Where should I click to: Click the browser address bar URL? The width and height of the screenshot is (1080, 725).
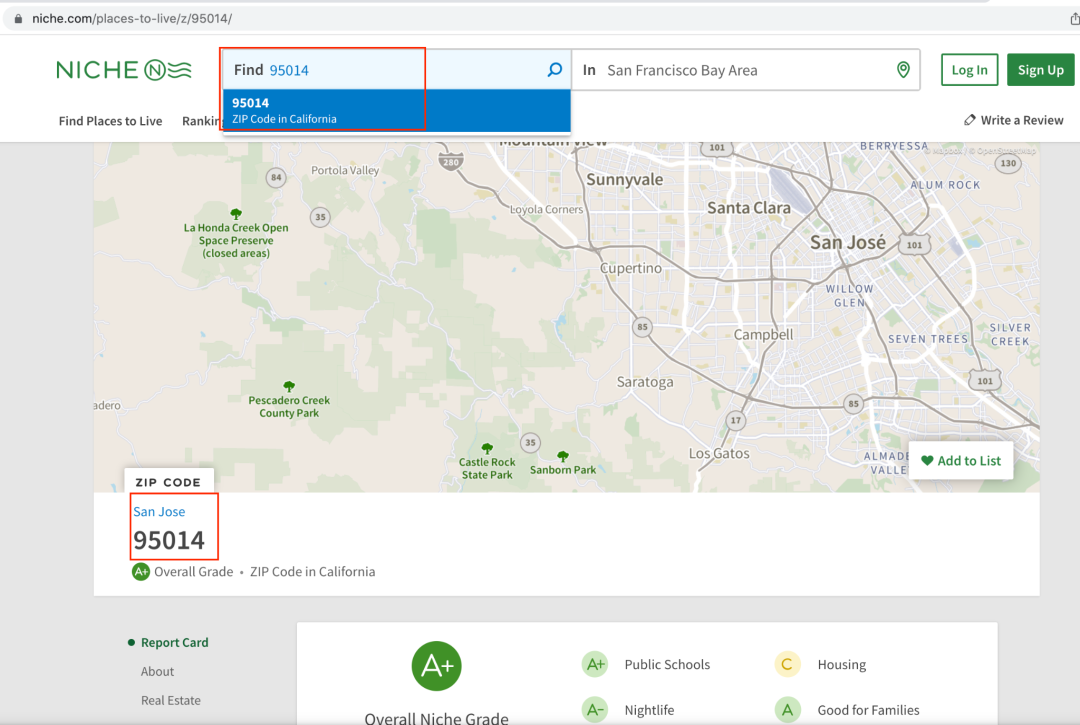tap(132, 19)
